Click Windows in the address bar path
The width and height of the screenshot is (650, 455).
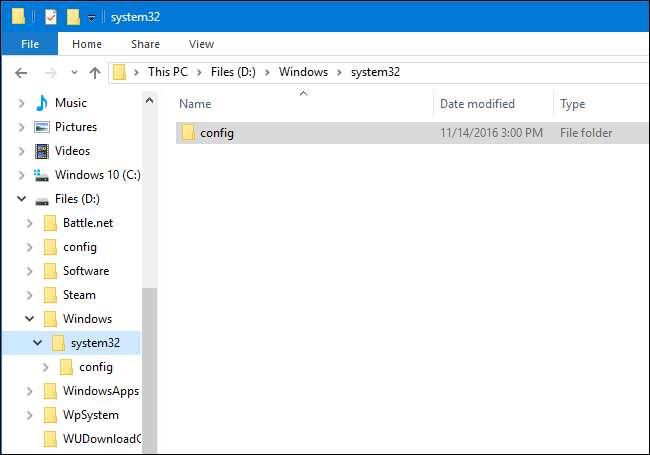click(302, 72)
